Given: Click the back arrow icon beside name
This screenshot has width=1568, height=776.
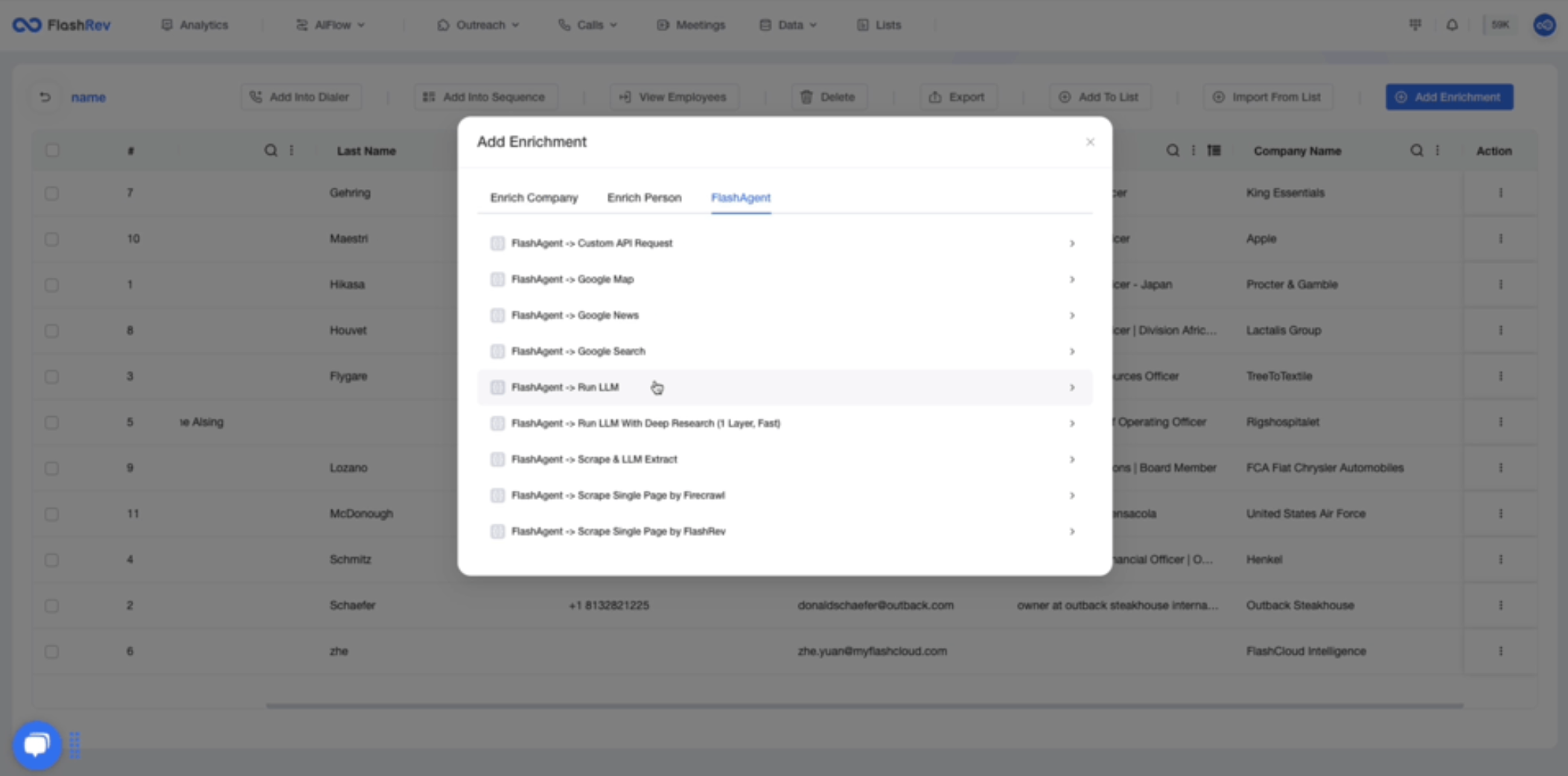Looking at the screenshot, I should pyautogui.click(x=45, y=97).
